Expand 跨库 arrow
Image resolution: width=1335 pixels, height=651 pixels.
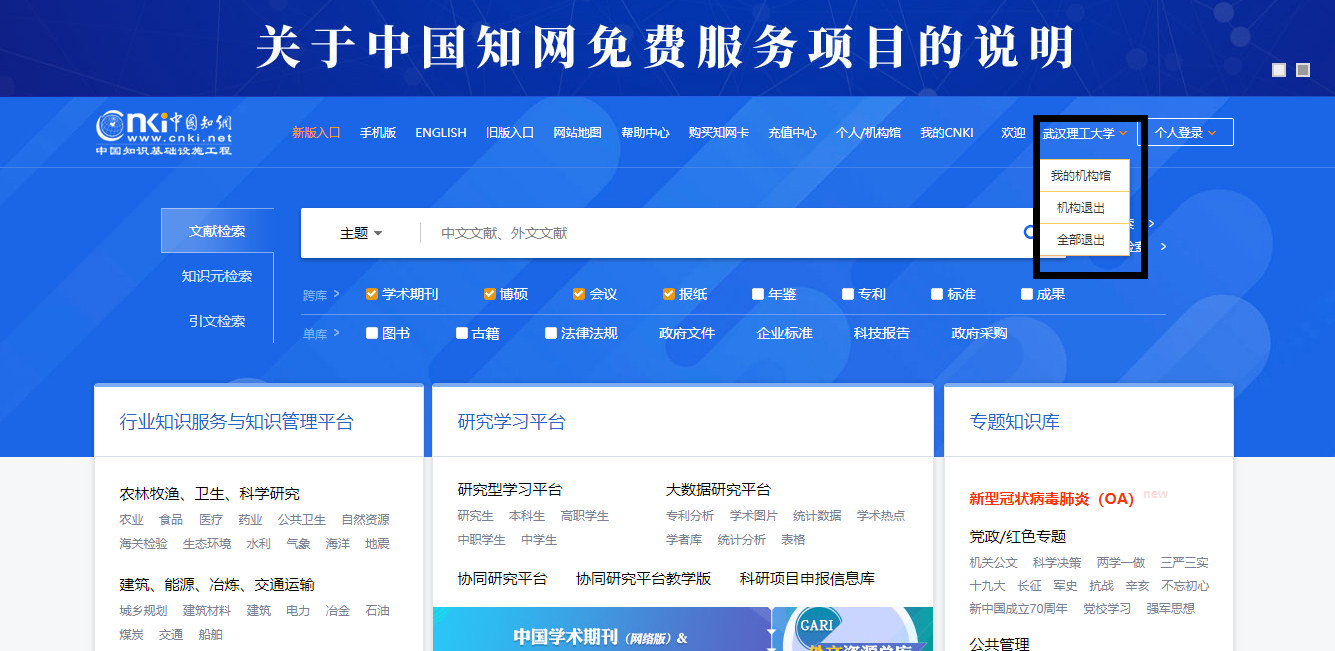click(337, 294)
